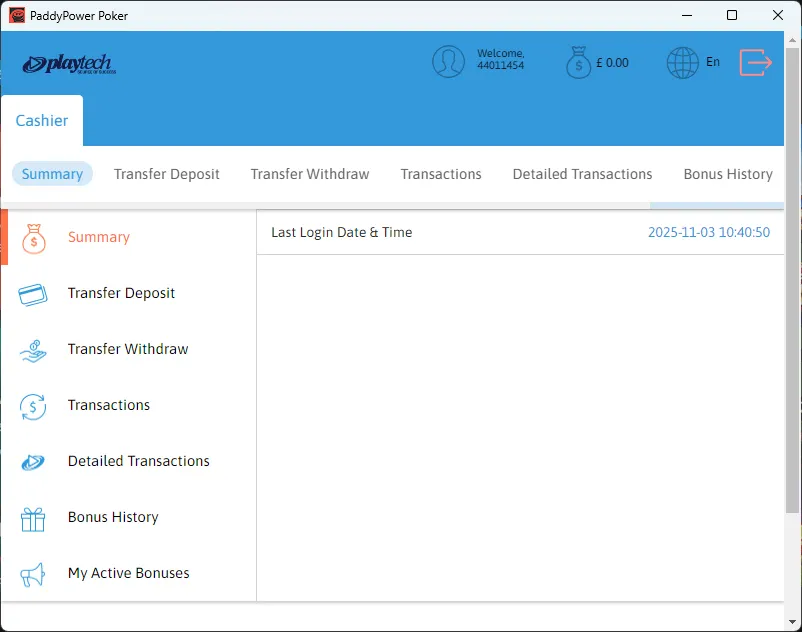The height and width of the screenshot is (632, 802).
Task: Go to Detailed Transactions in top navigation
Action: click(582, 174)
